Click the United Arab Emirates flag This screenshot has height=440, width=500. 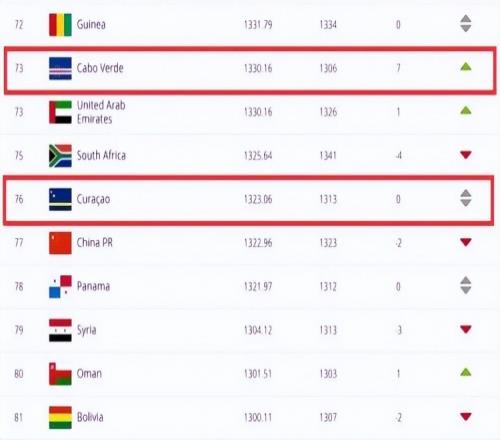coord(60,112)
